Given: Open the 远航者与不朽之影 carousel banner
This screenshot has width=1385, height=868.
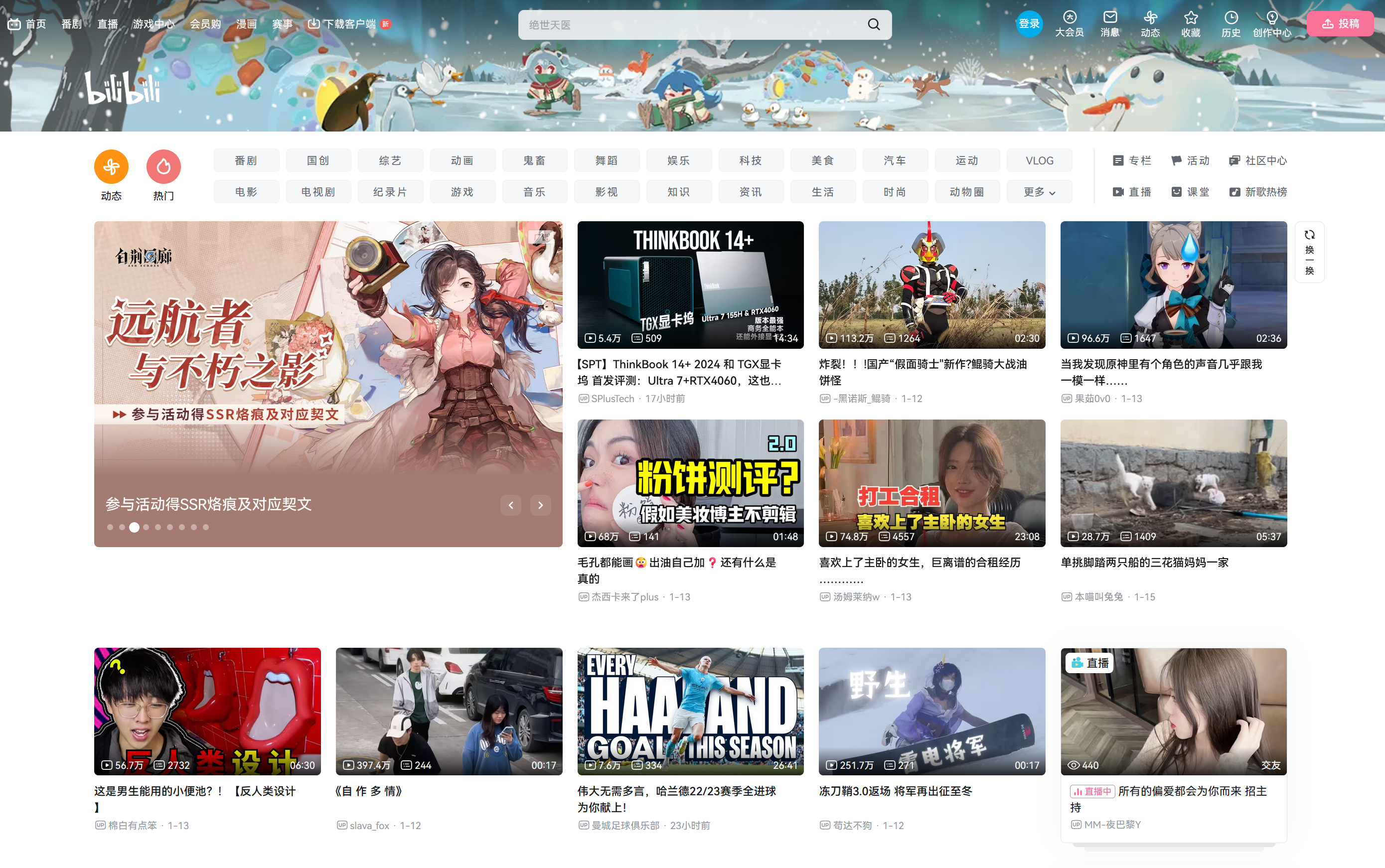Looking at the screenshot, I should click(x=328, y=384).
